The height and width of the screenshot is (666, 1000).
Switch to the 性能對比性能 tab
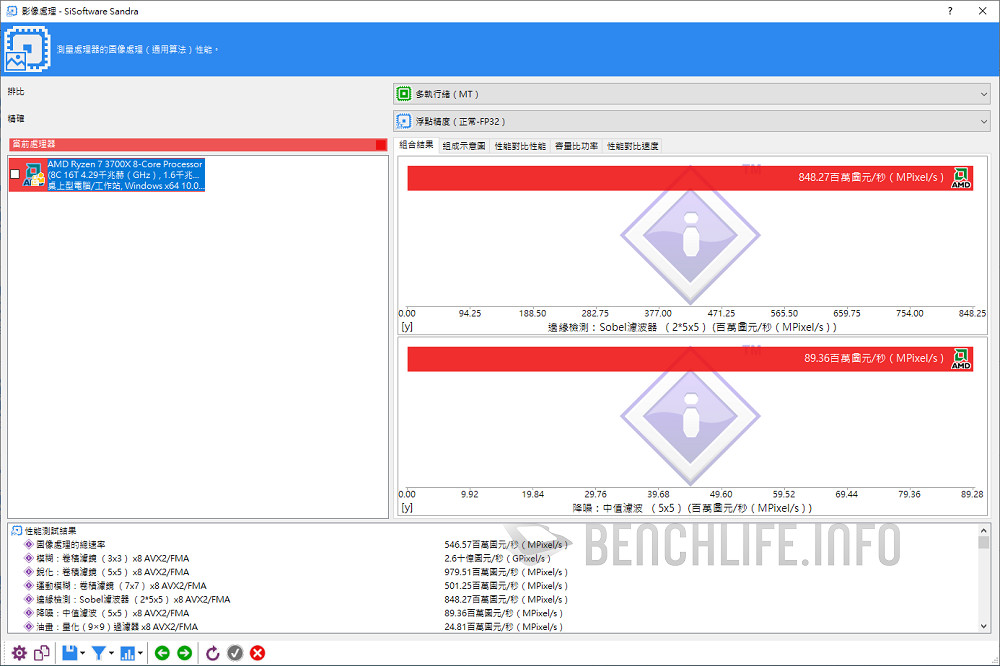click(520, 146)
